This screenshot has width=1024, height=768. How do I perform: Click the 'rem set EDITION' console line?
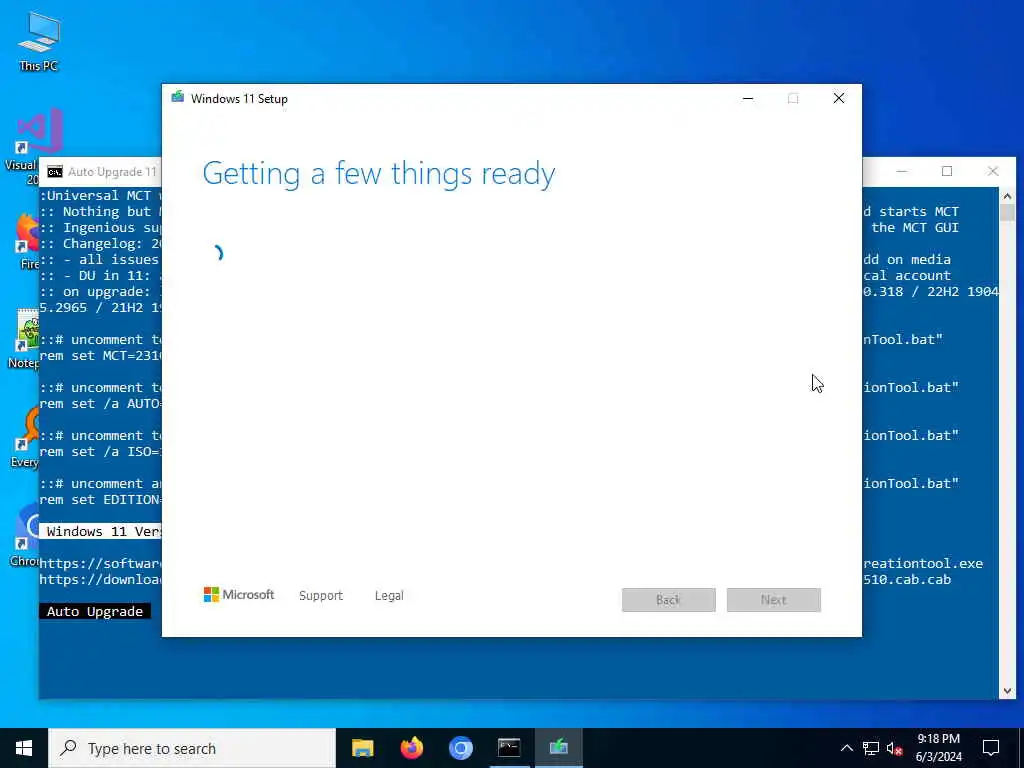point(100,500)
